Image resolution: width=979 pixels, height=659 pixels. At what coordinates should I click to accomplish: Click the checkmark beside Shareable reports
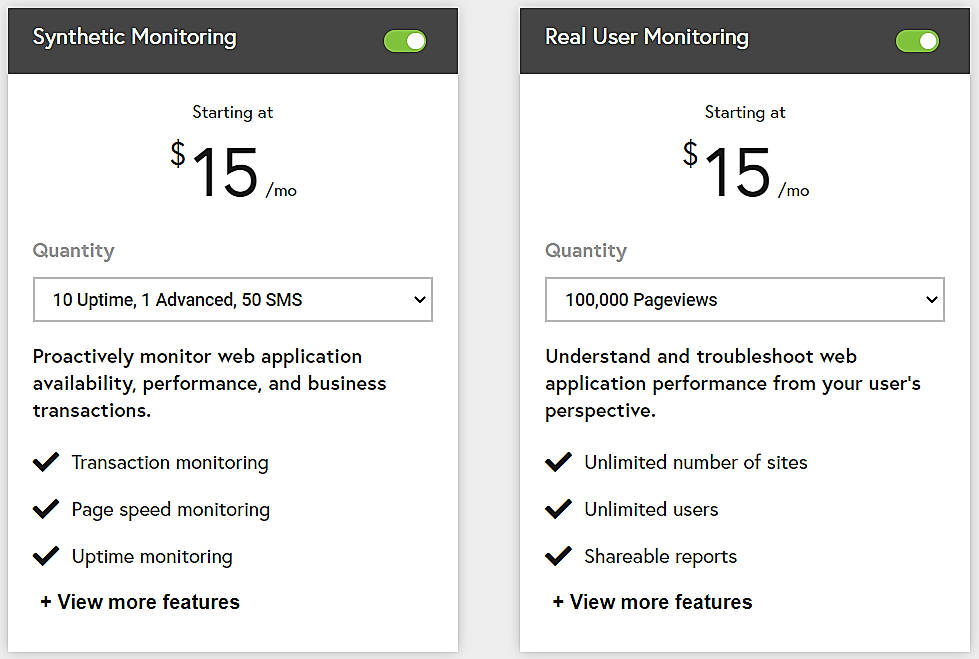tap(558, 556)
